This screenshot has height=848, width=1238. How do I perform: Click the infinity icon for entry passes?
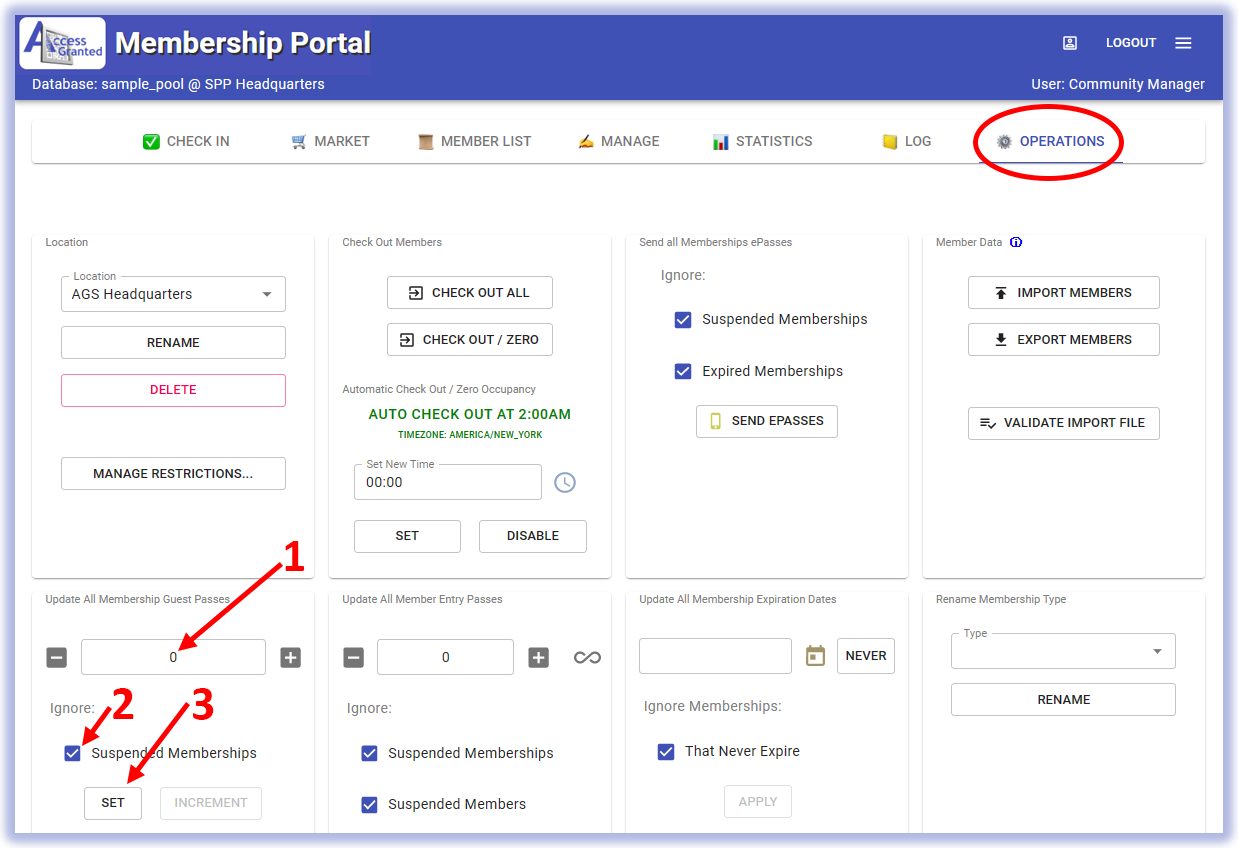(587, 657)
